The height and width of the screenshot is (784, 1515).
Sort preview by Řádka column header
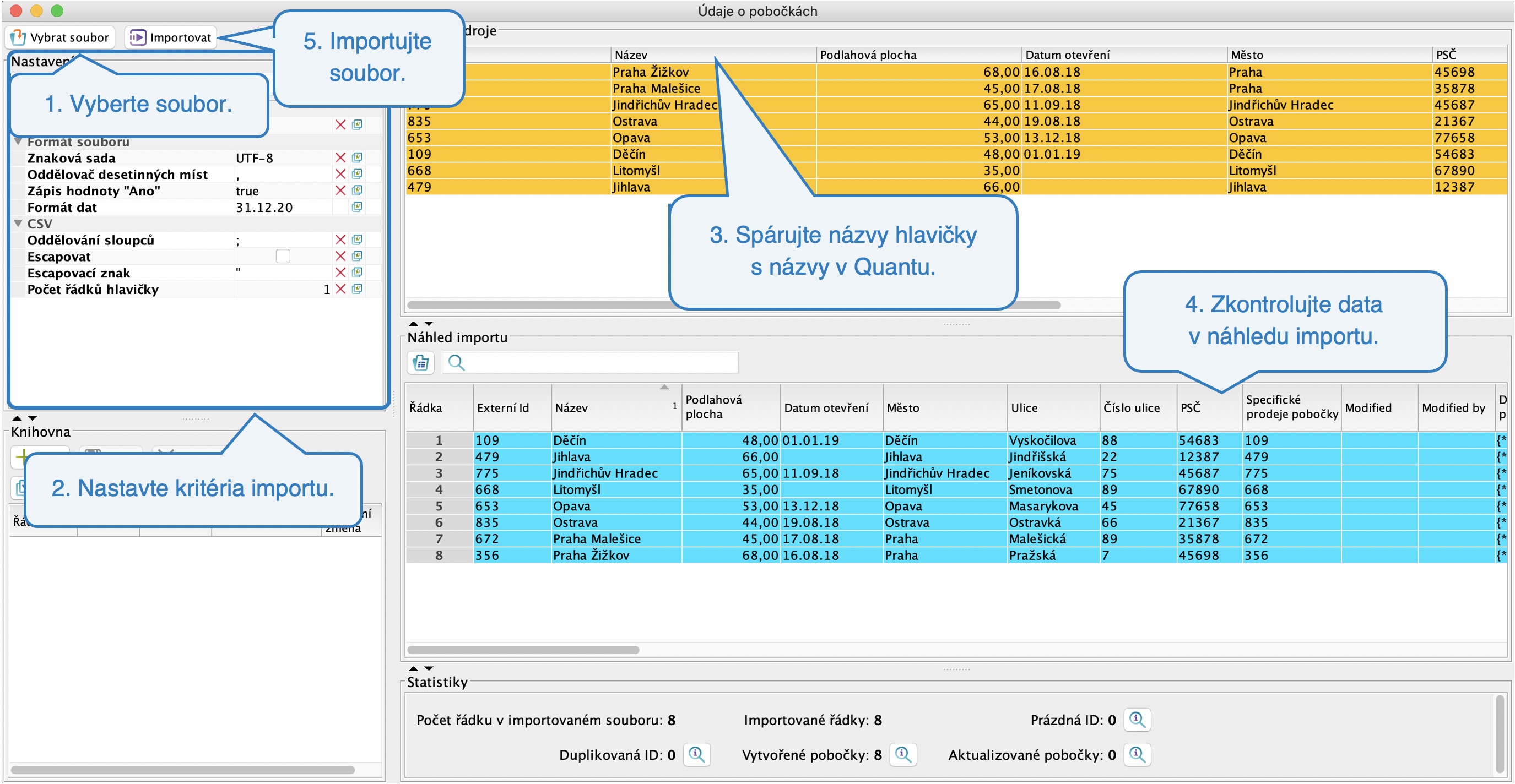point(439,407)
